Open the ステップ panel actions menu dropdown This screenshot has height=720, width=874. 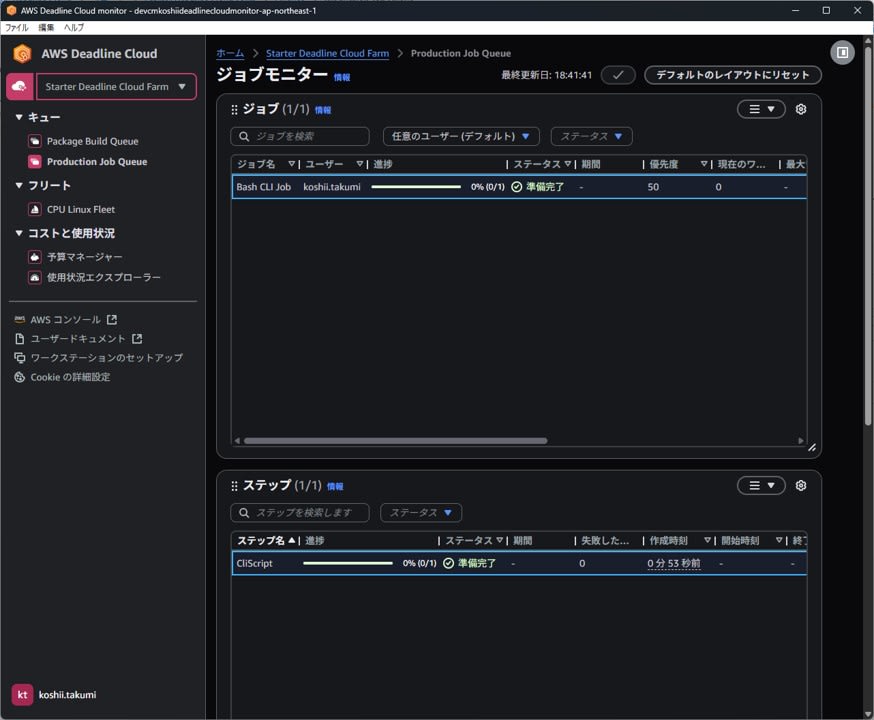click(x=761, y=485)
